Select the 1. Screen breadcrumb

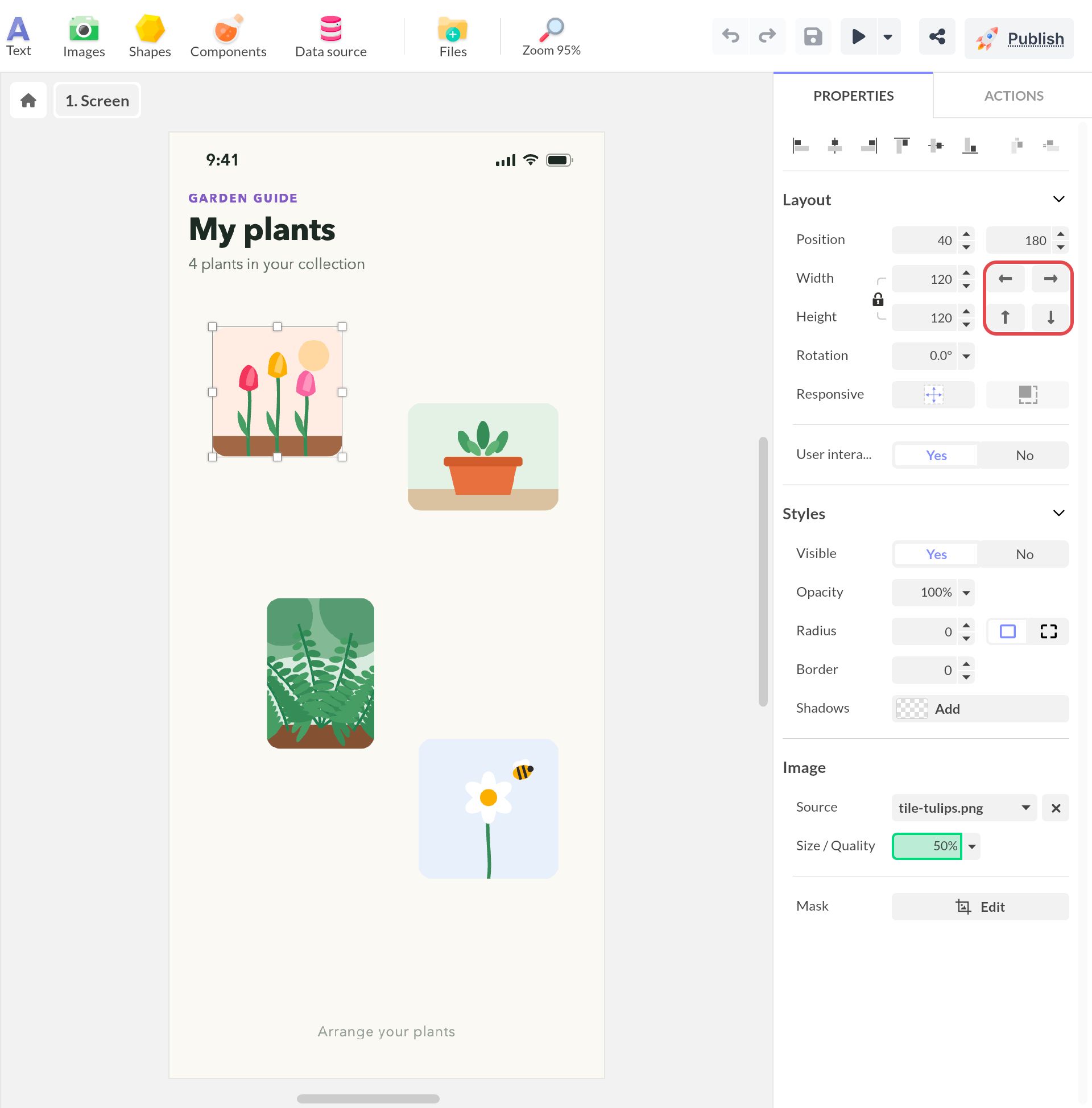point(97,100)
